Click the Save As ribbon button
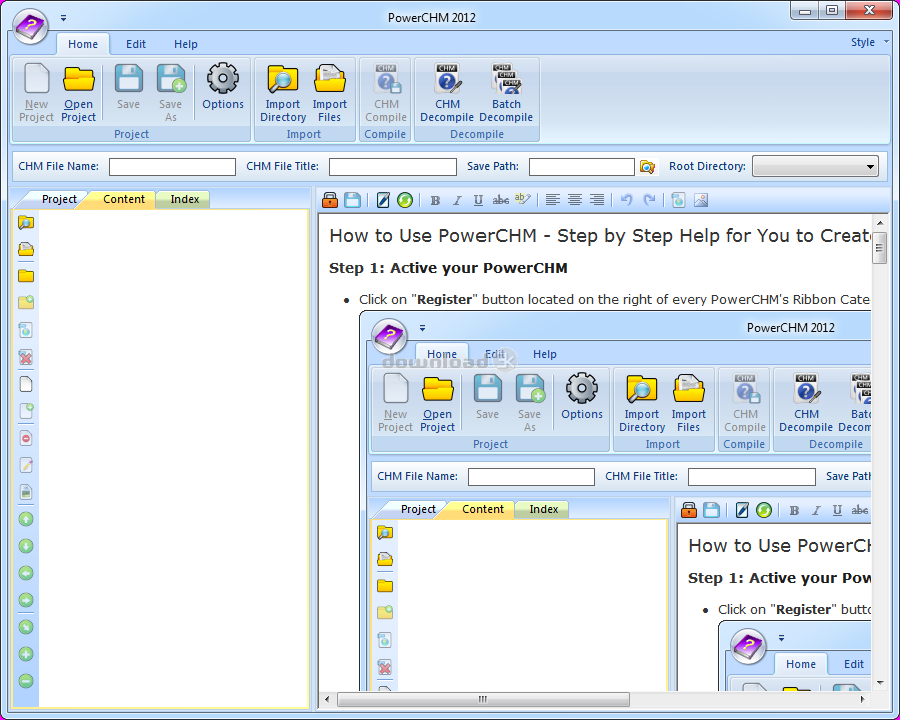The height and width of the screenshot is (720, 900). tap(170, 92)
